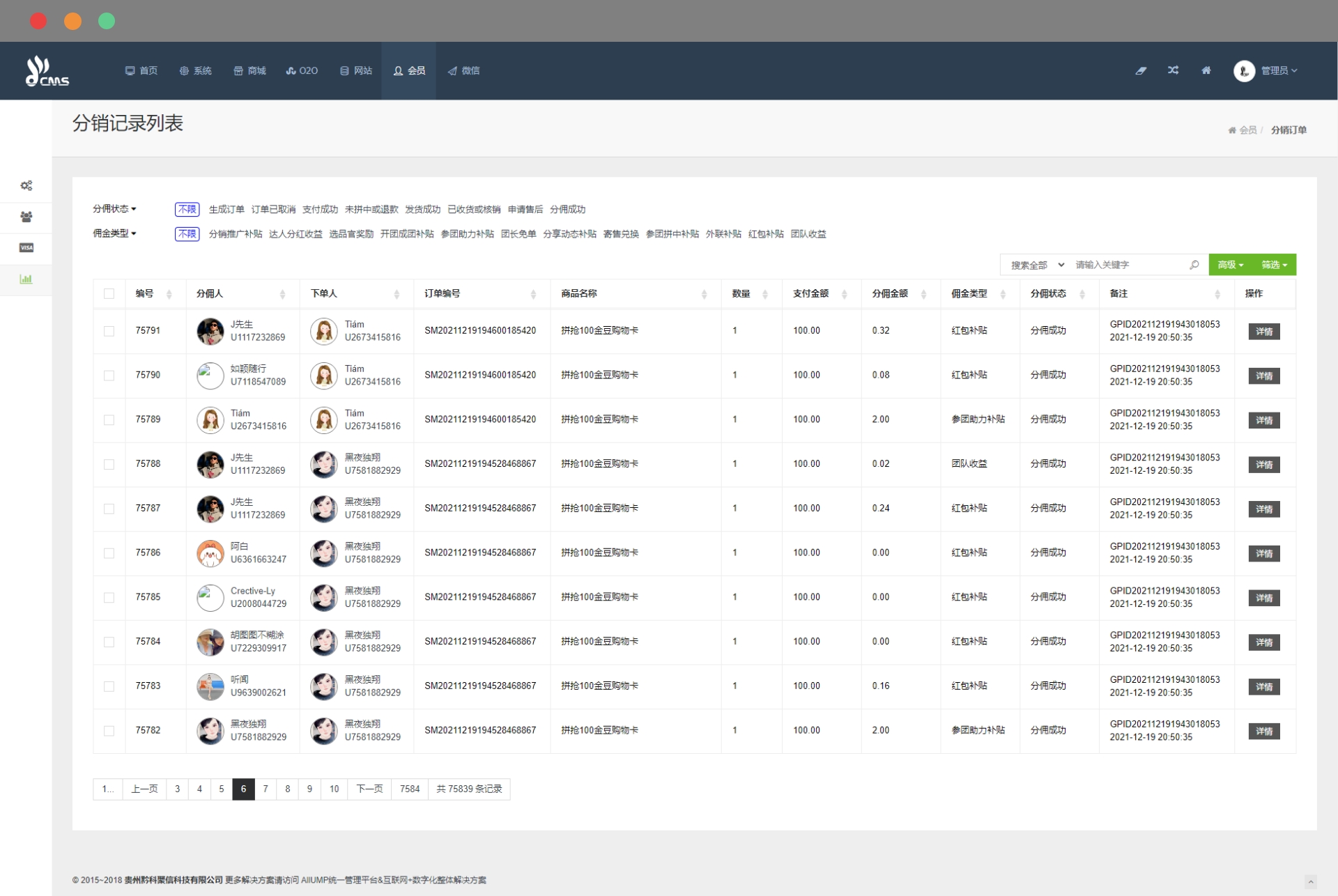This screenshot has height=896, width=1338.
Task: Check the select-all header checkbox
Action: pyautogui.click(x=109, y=294)
